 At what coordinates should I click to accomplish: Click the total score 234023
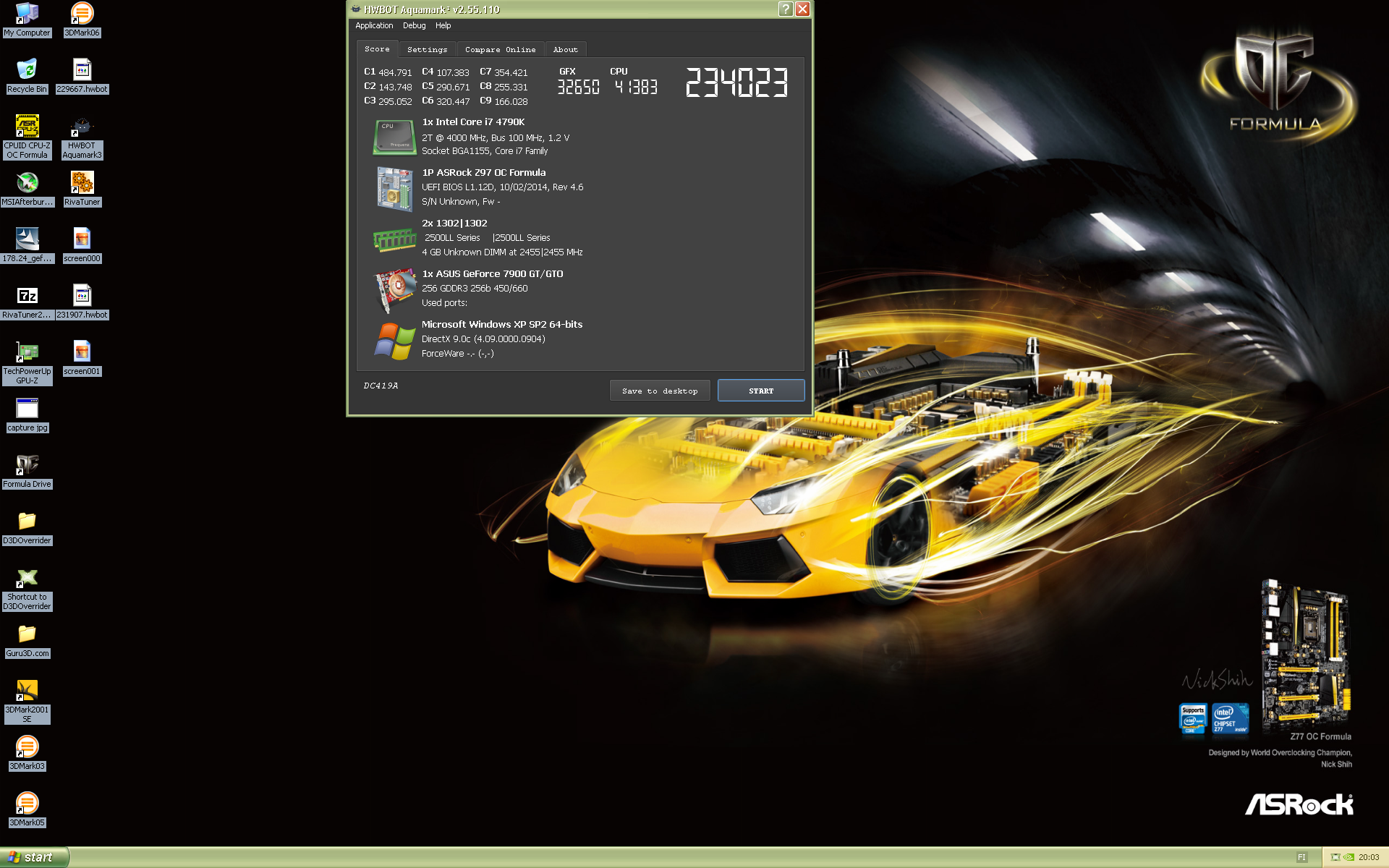pyautogui.click(x=736, y=82)
